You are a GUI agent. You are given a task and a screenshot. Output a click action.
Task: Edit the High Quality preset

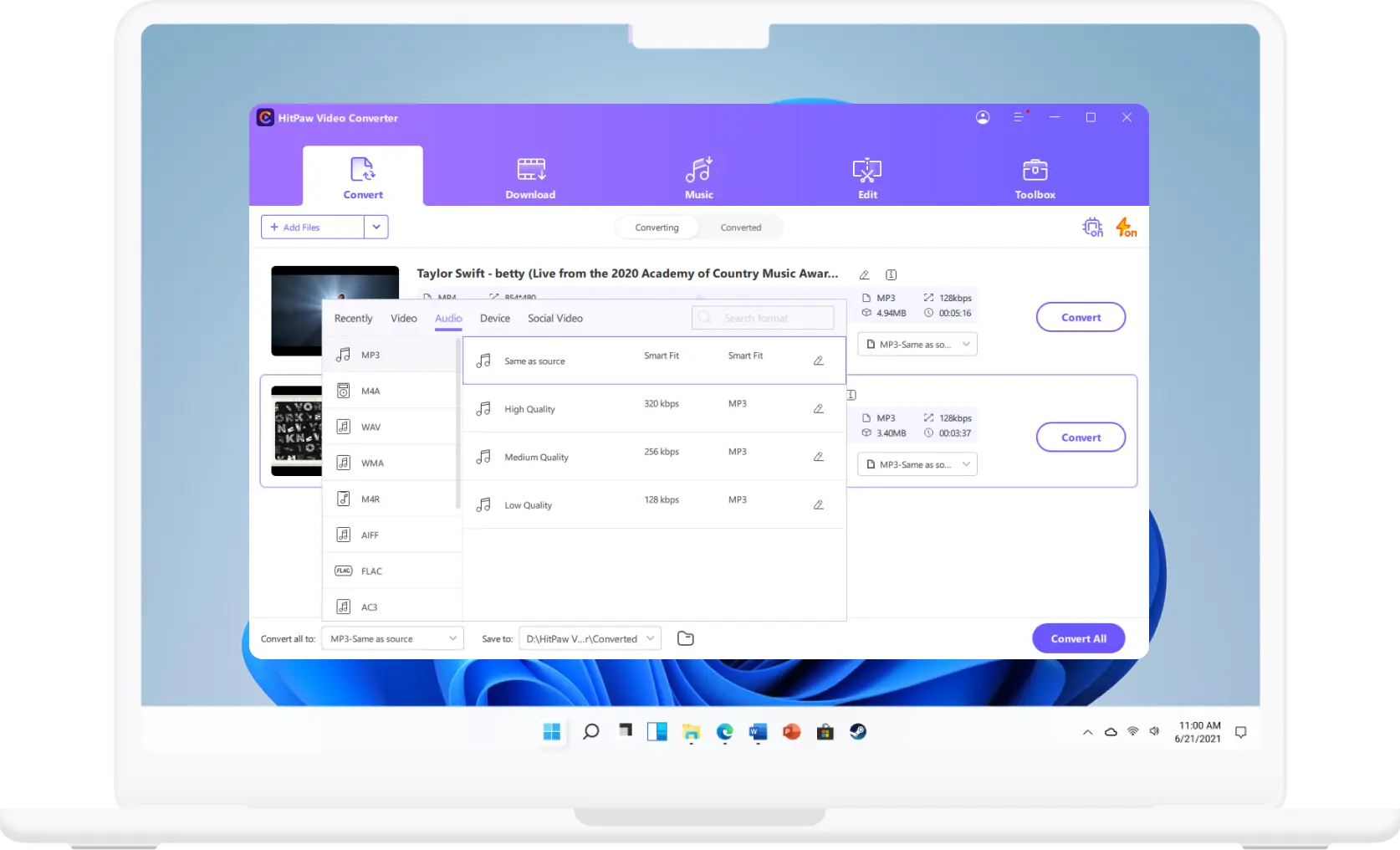[819, 408]
